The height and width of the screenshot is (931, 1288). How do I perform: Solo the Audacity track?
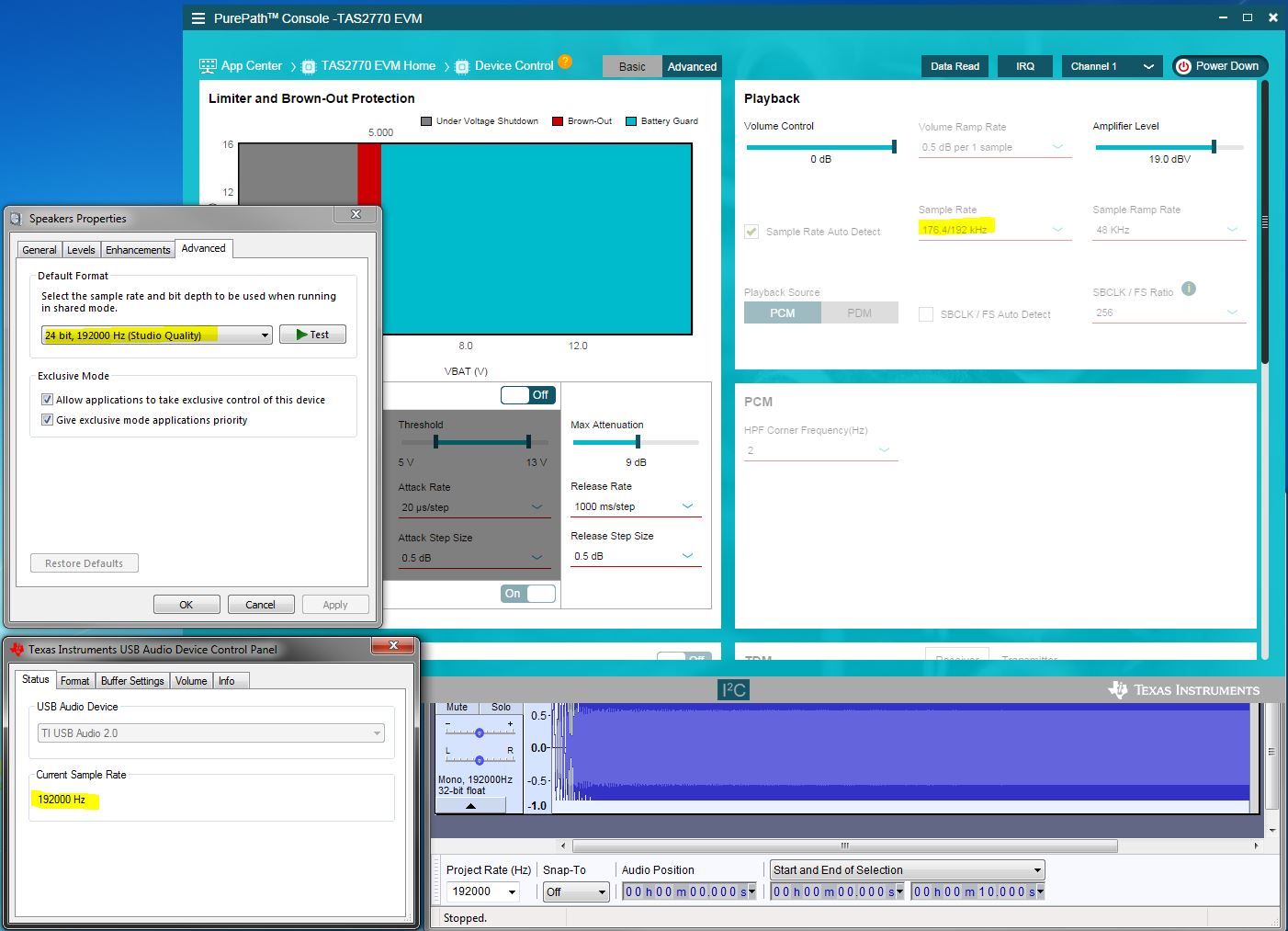coord(501,708)
